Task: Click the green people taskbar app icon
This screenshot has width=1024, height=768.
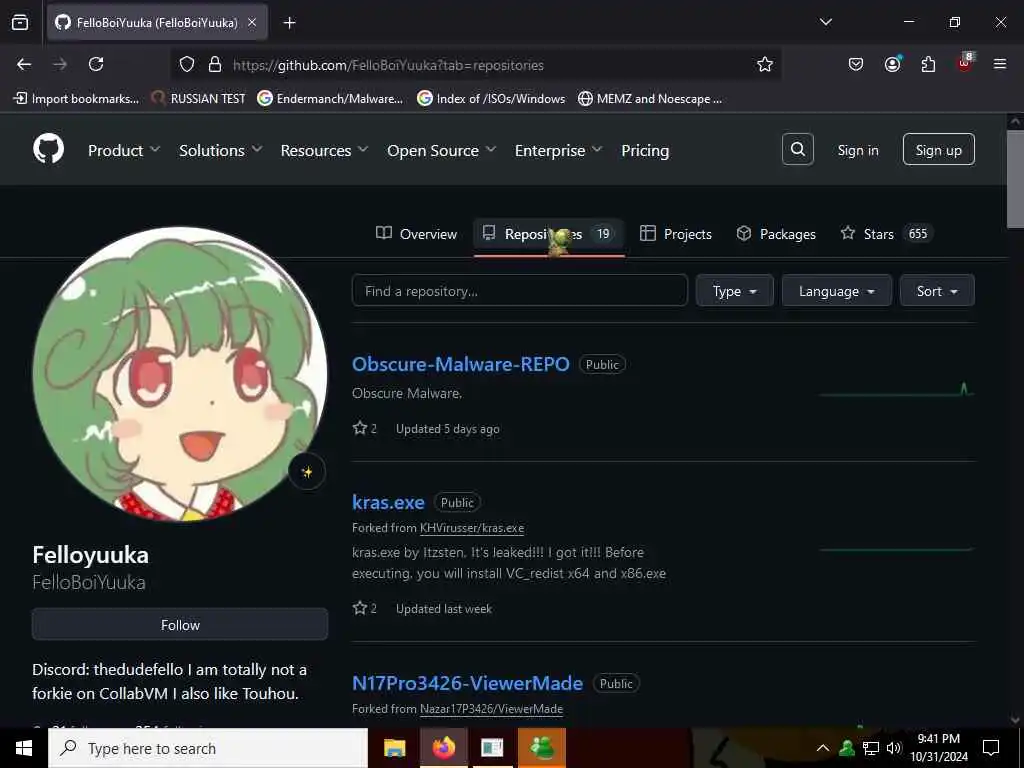Action: pos(541,748)
